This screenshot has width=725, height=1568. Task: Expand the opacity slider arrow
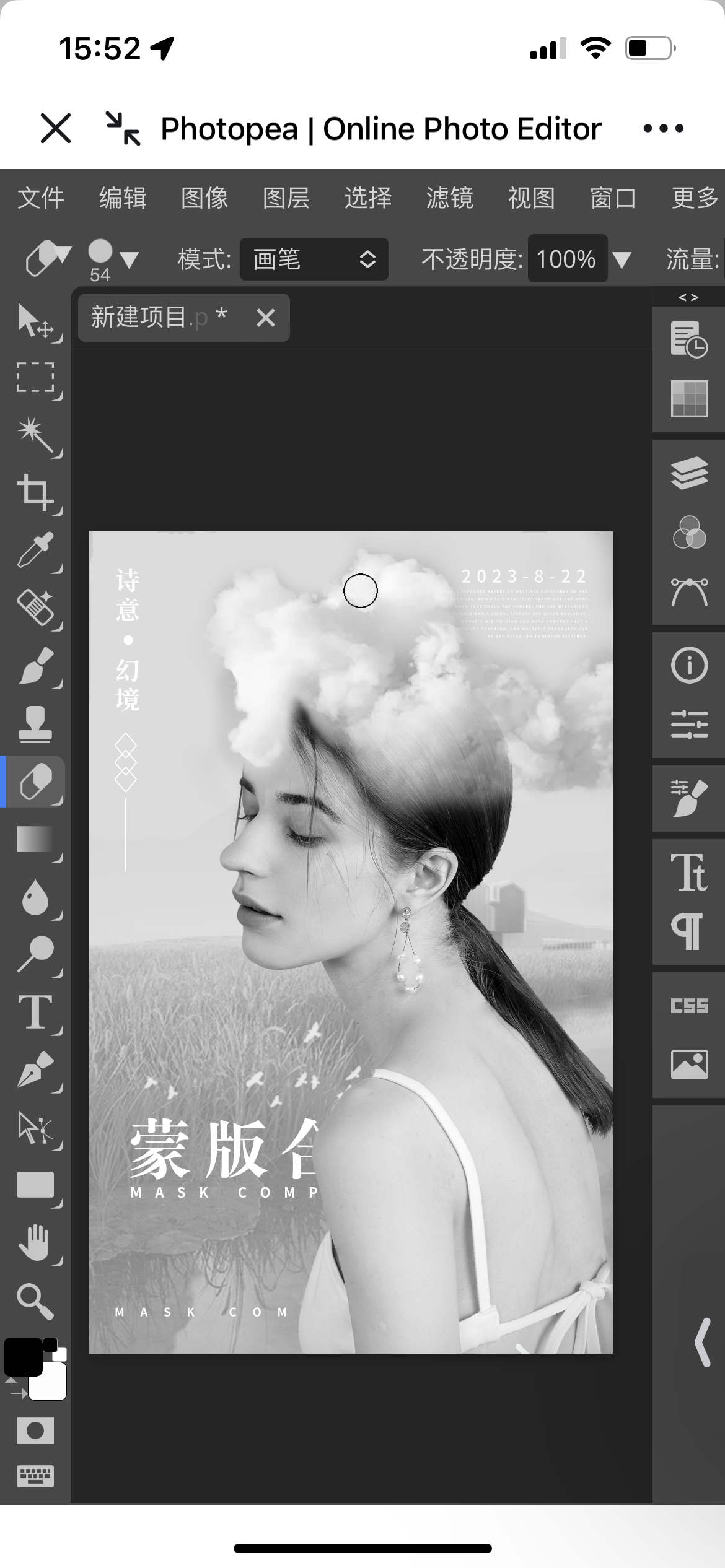point(622,259)
